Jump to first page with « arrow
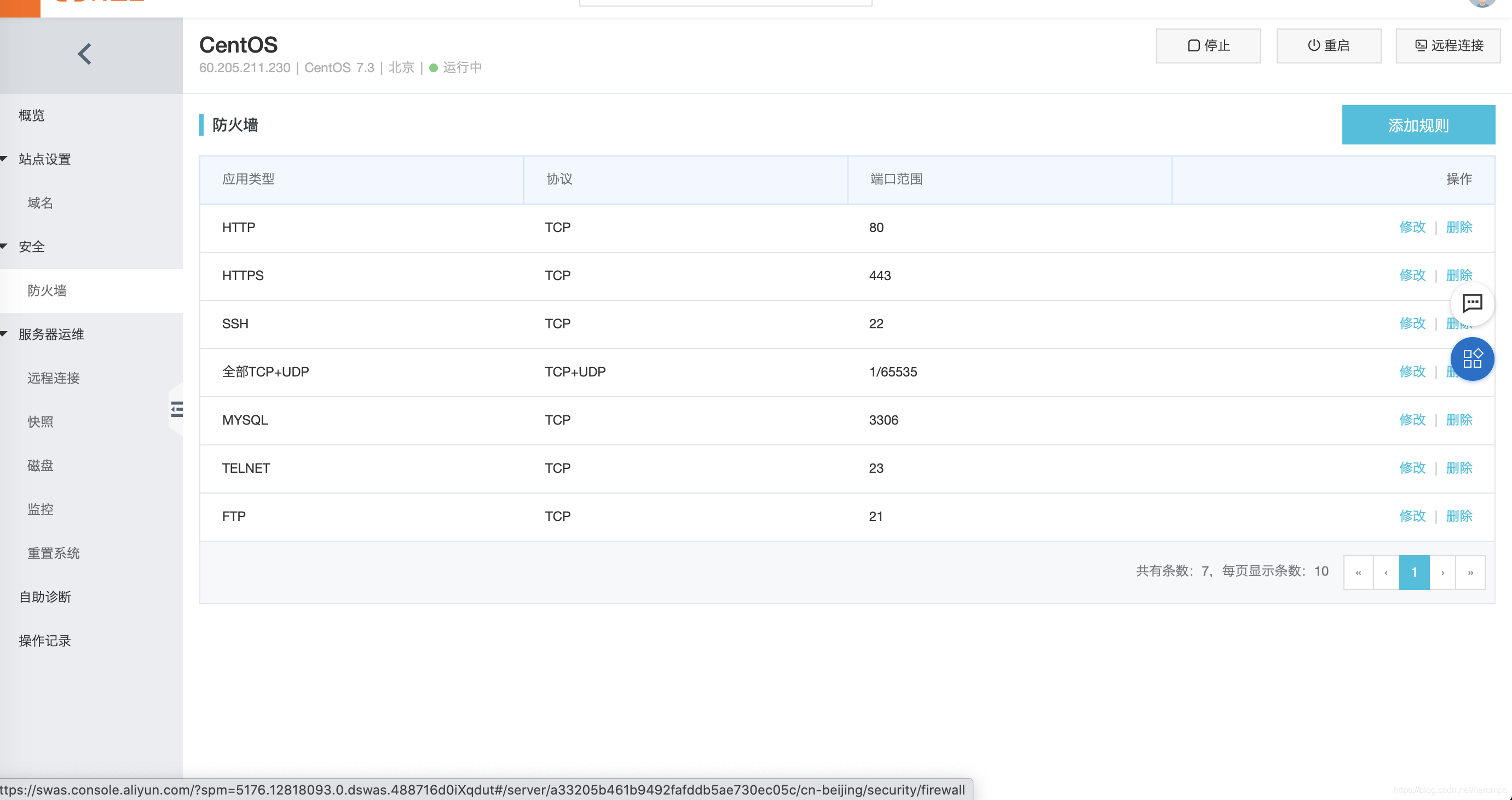1512x800 pixels. (1358, 572)
